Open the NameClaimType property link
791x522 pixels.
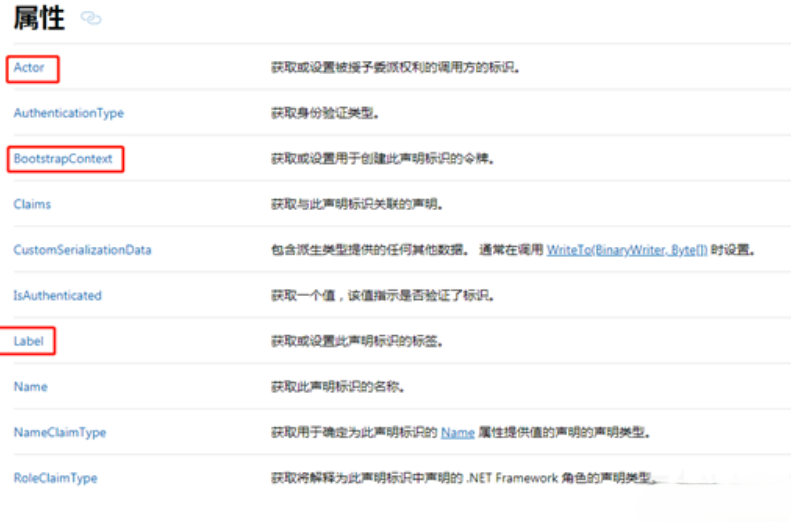(x=59, y=433)
